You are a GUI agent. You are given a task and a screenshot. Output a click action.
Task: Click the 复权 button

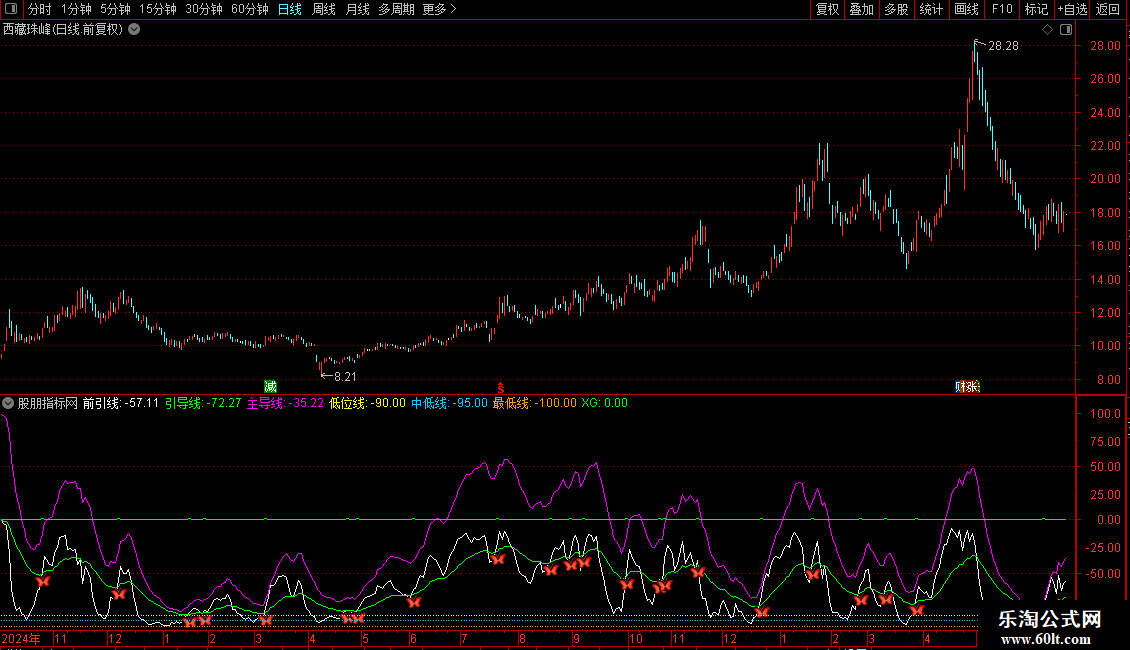pyautogui.click(x=827, y=9)
